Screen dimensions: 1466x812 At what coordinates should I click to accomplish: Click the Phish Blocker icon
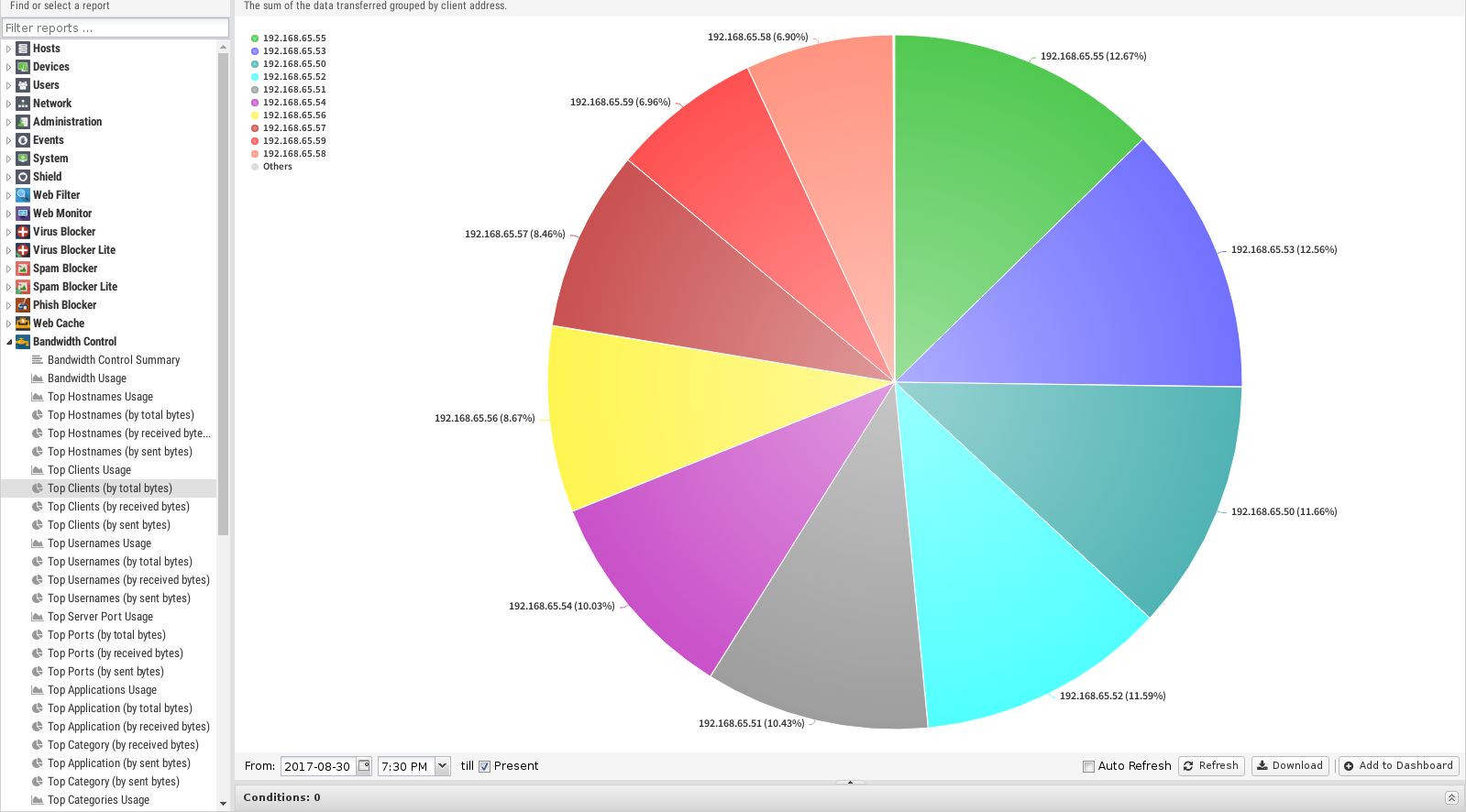(x=23, y=305)
